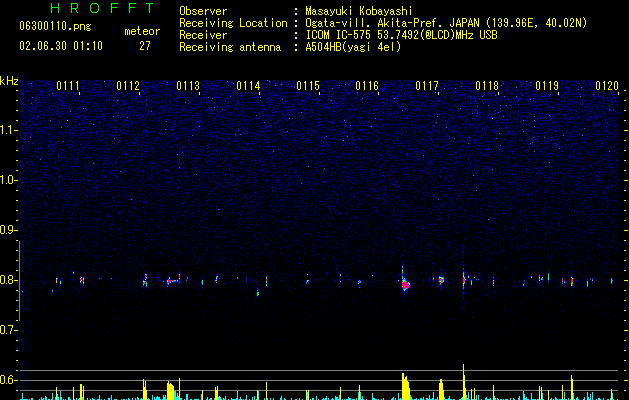Screen dimensions: 629x400
Task: Click the kHz axis unit label
Action: click(x=9, y=81)
